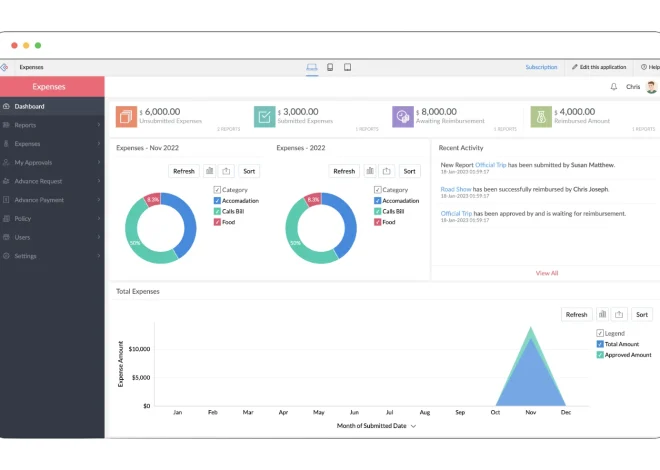The height and width of the screenshot is (470, 660).
Task: Click the Dashboard sidebar icon
Action: [x=6, y=106]
